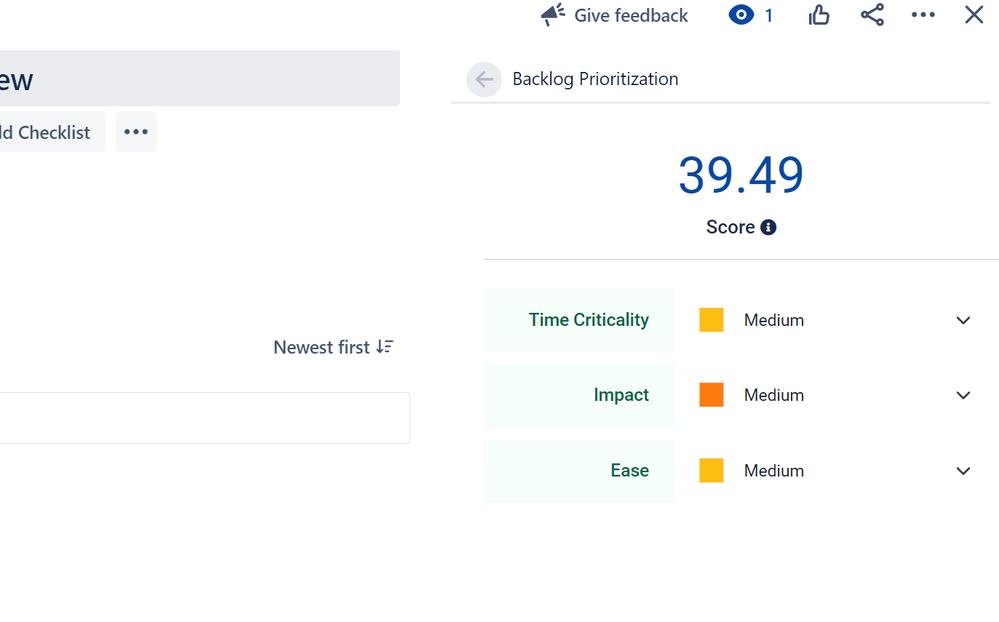Screen dimensions: 999x622
Task: Expand the Ease chevron arrow
Action: (x=963, y=471)
